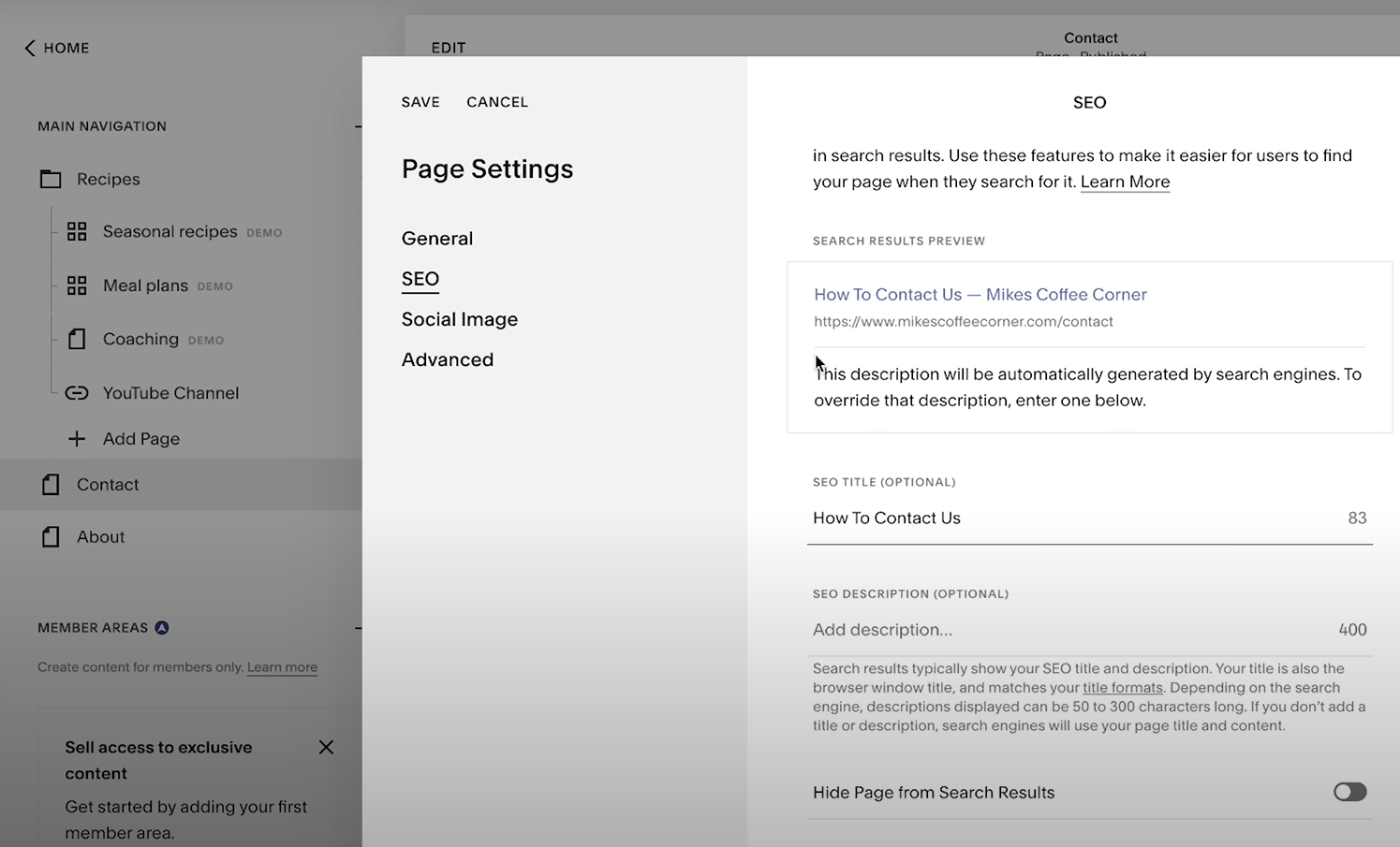Open the Advanced settings tab
The height and width of the screenshot is (847, 1400).
point(448,359)
